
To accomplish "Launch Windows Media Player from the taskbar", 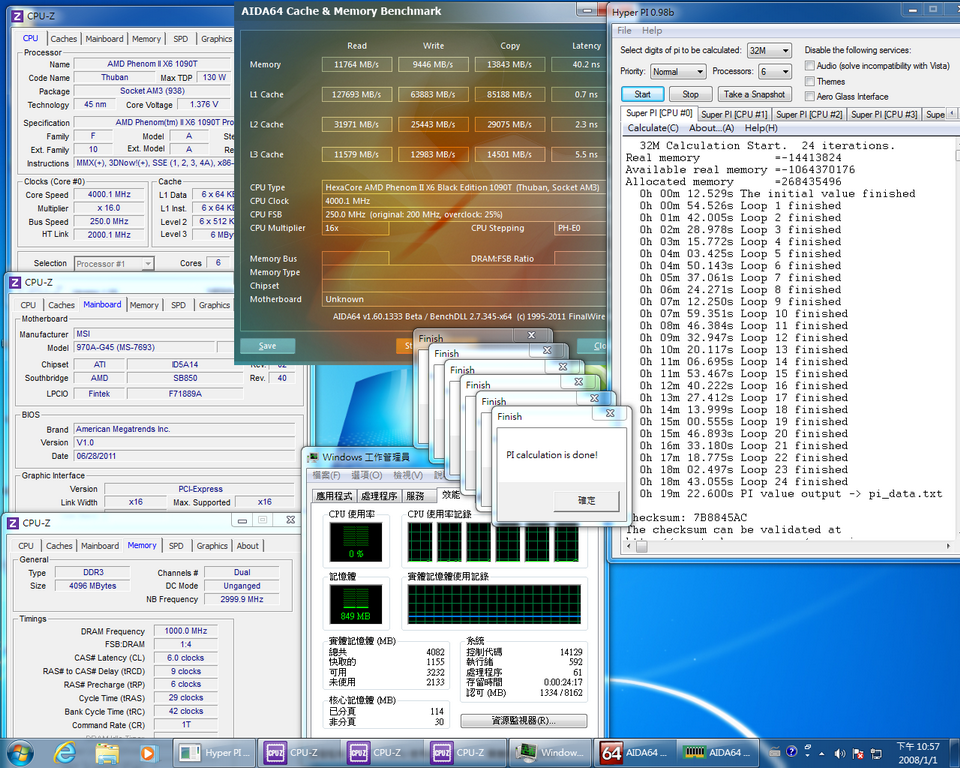I will point(147,753).
